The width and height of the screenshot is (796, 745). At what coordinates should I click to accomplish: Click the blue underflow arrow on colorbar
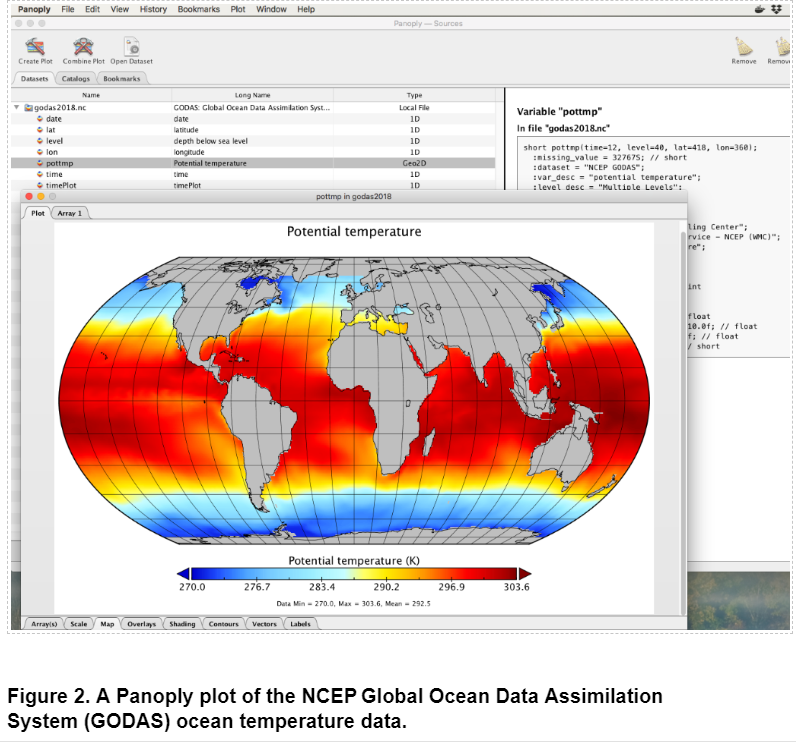click(183, 574)
